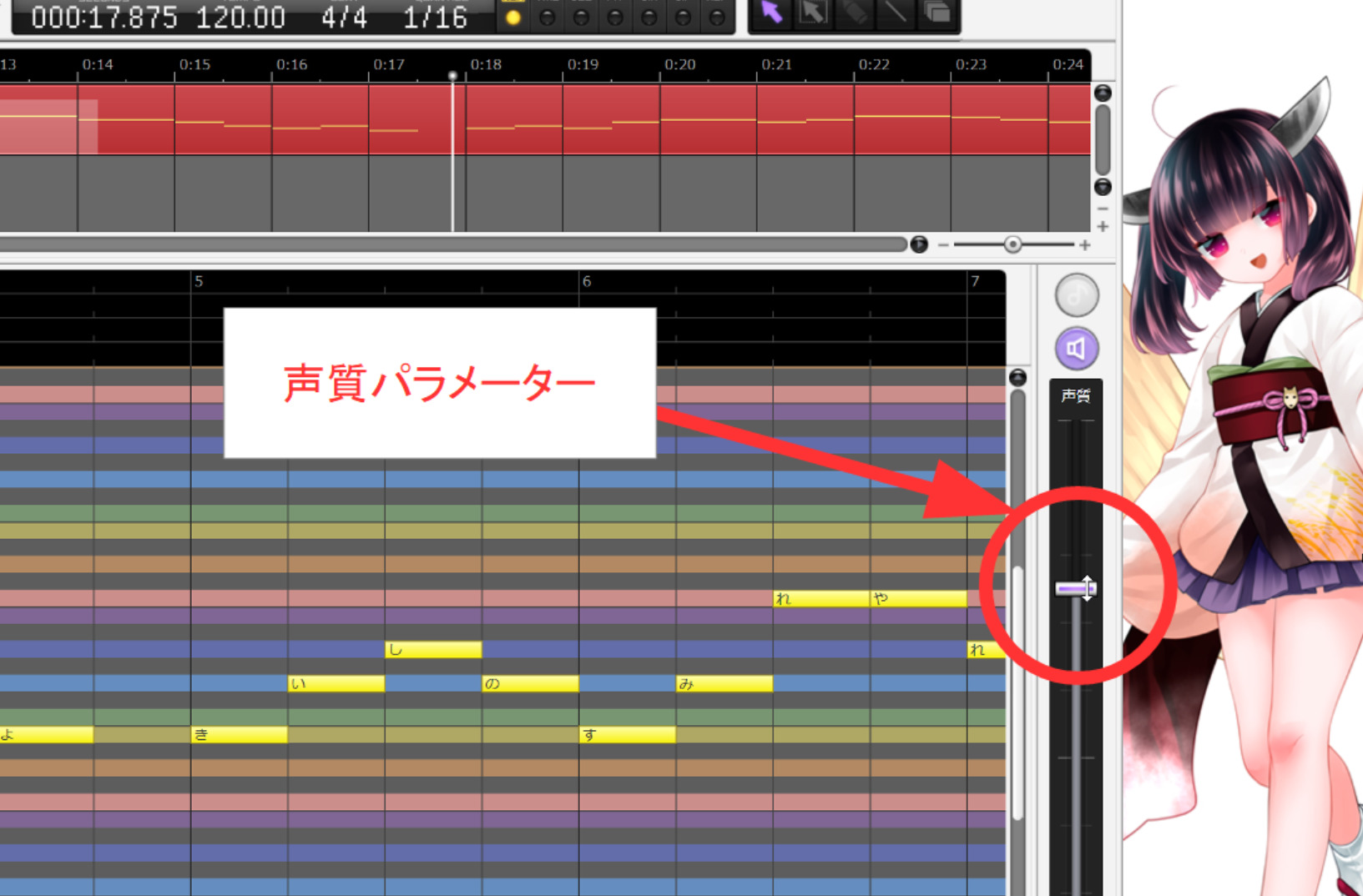
Task: Click the overlapping layers icon in toolbar
Action: tap(937, 13)
